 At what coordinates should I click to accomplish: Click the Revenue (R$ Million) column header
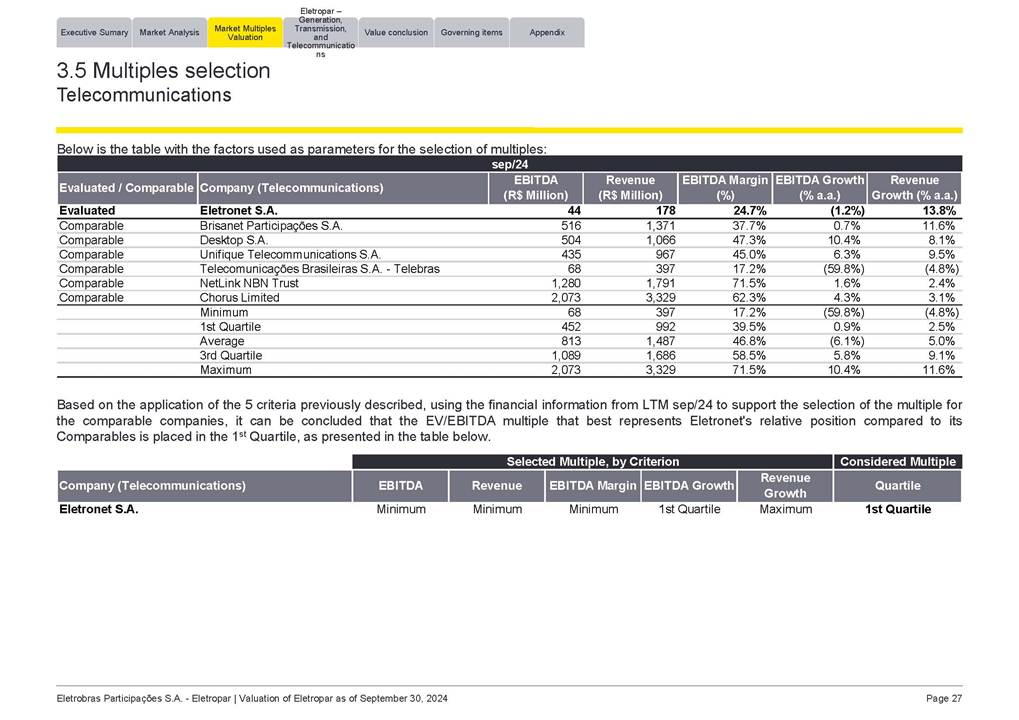point(630,187)
